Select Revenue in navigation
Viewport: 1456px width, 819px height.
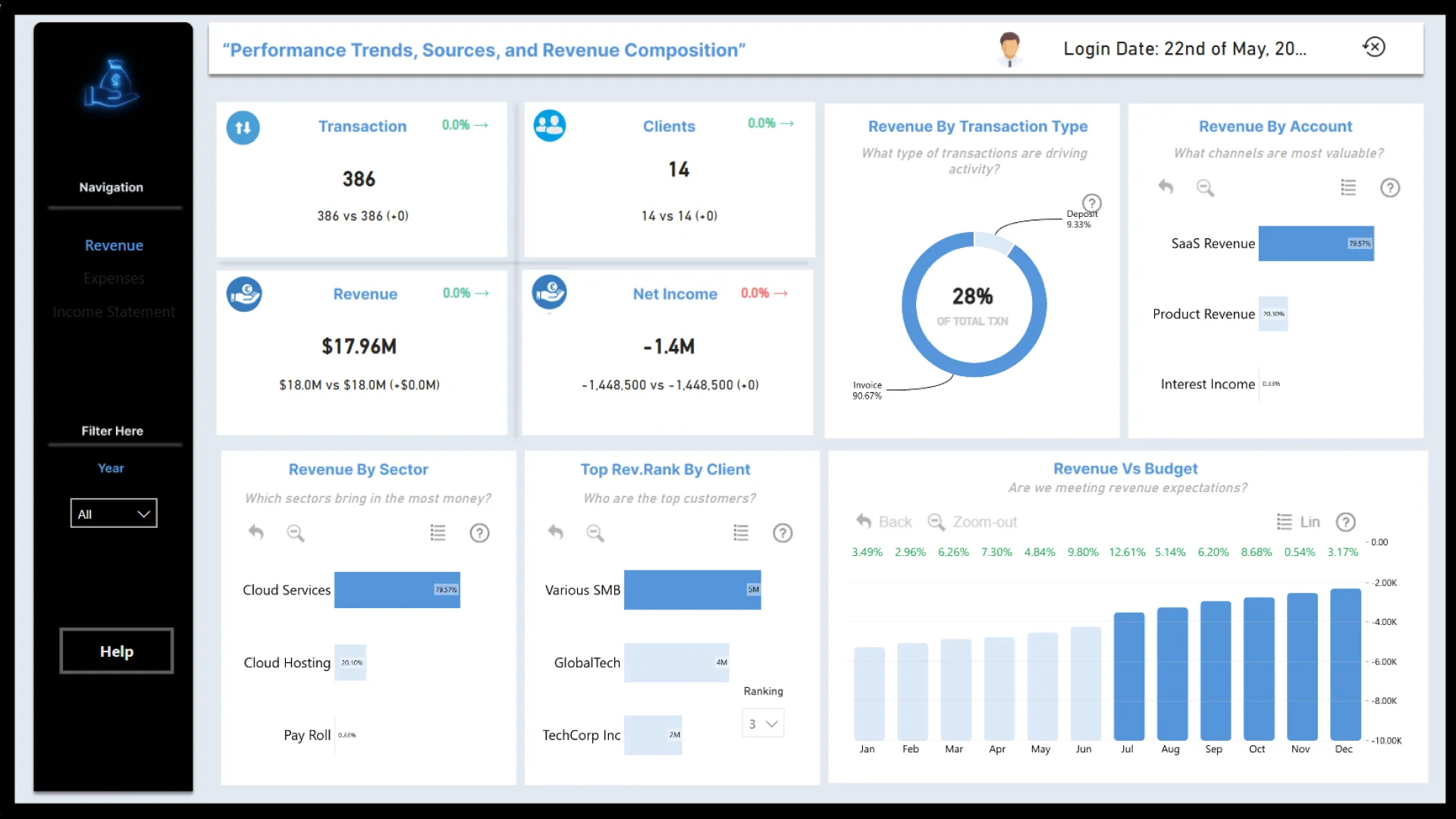[114, 245]
